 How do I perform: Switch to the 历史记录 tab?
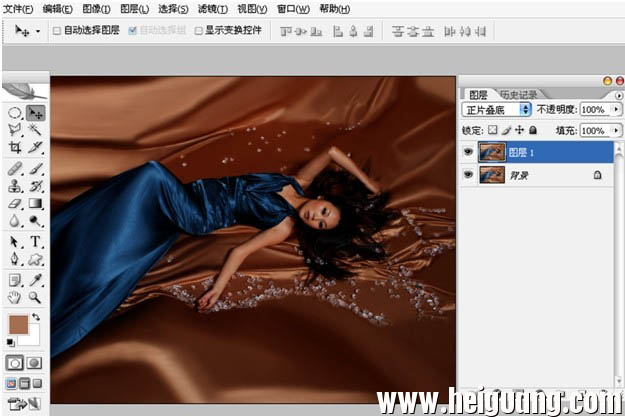(519, 94)
